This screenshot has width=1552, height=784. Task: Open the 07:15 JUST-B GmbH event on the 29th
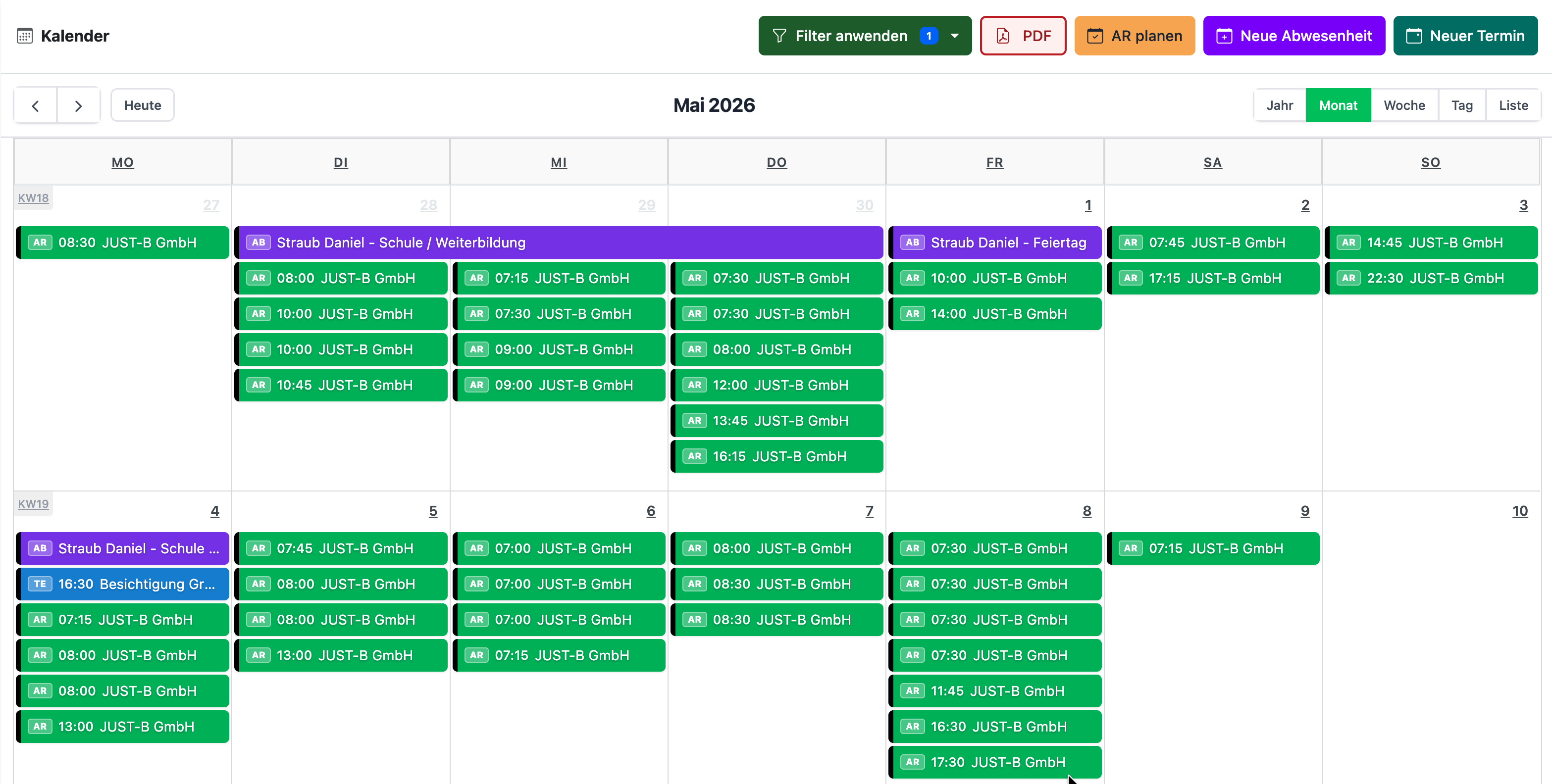[x=559, y=278]
